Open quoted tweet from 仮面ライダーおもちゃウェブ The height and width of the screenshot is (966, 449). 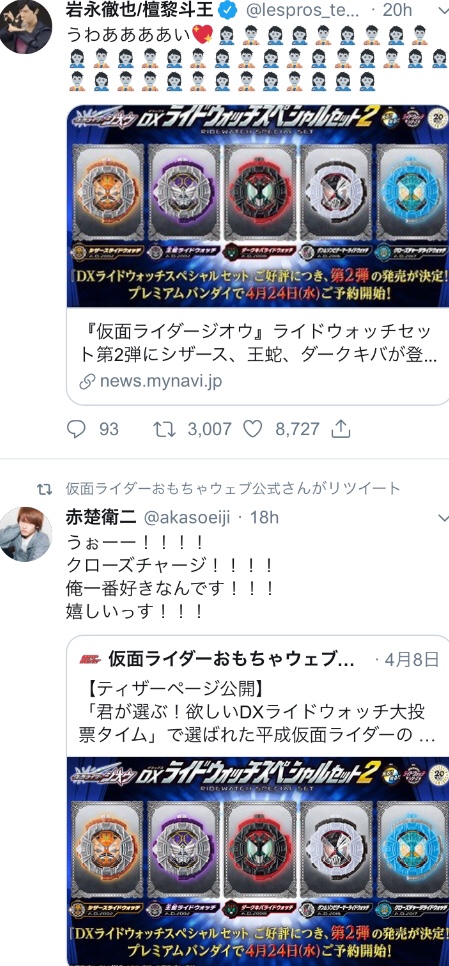(x=258, y=696)
